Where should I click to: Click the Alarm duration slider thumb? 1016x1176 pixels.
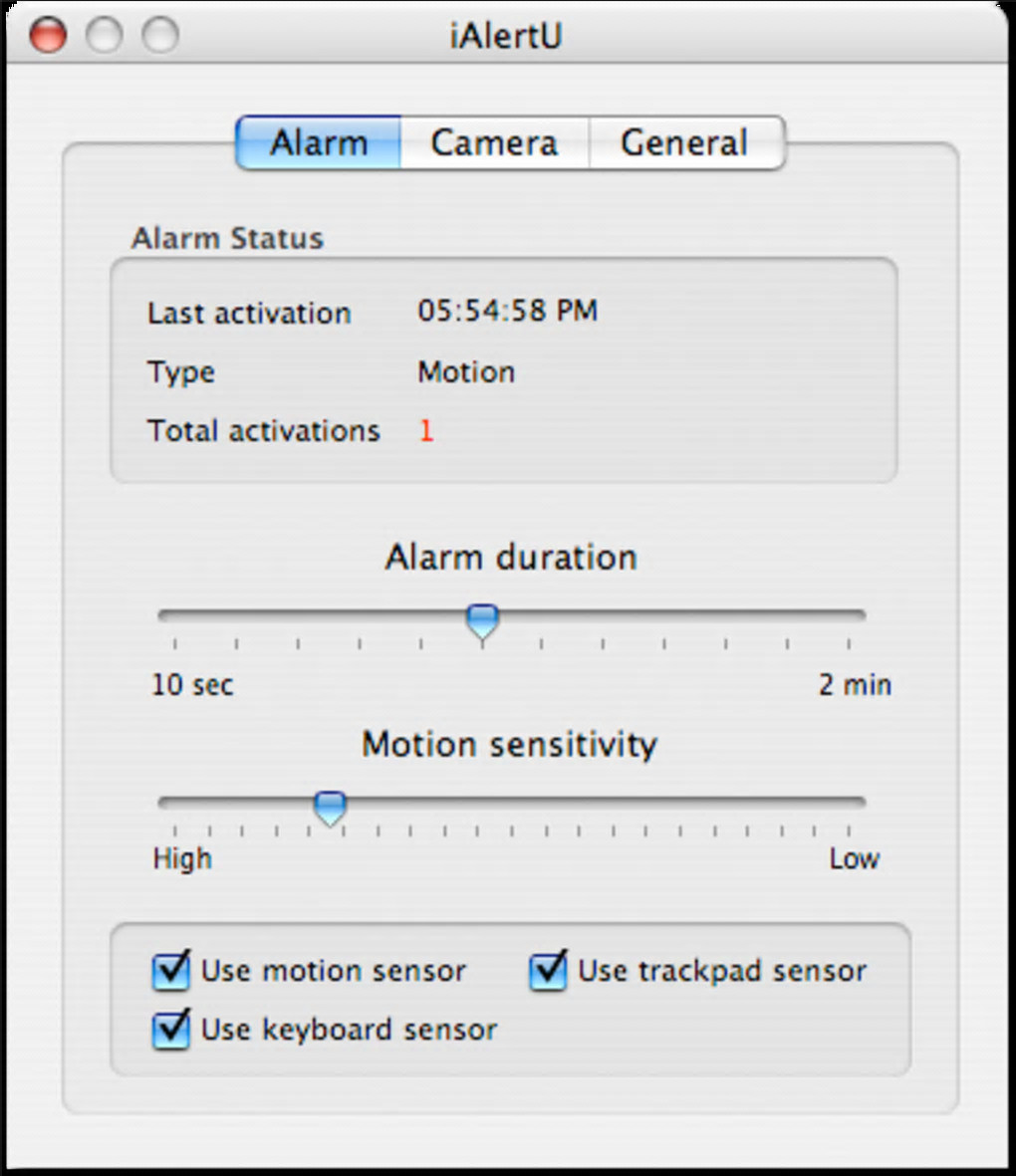tap(483, 621)
